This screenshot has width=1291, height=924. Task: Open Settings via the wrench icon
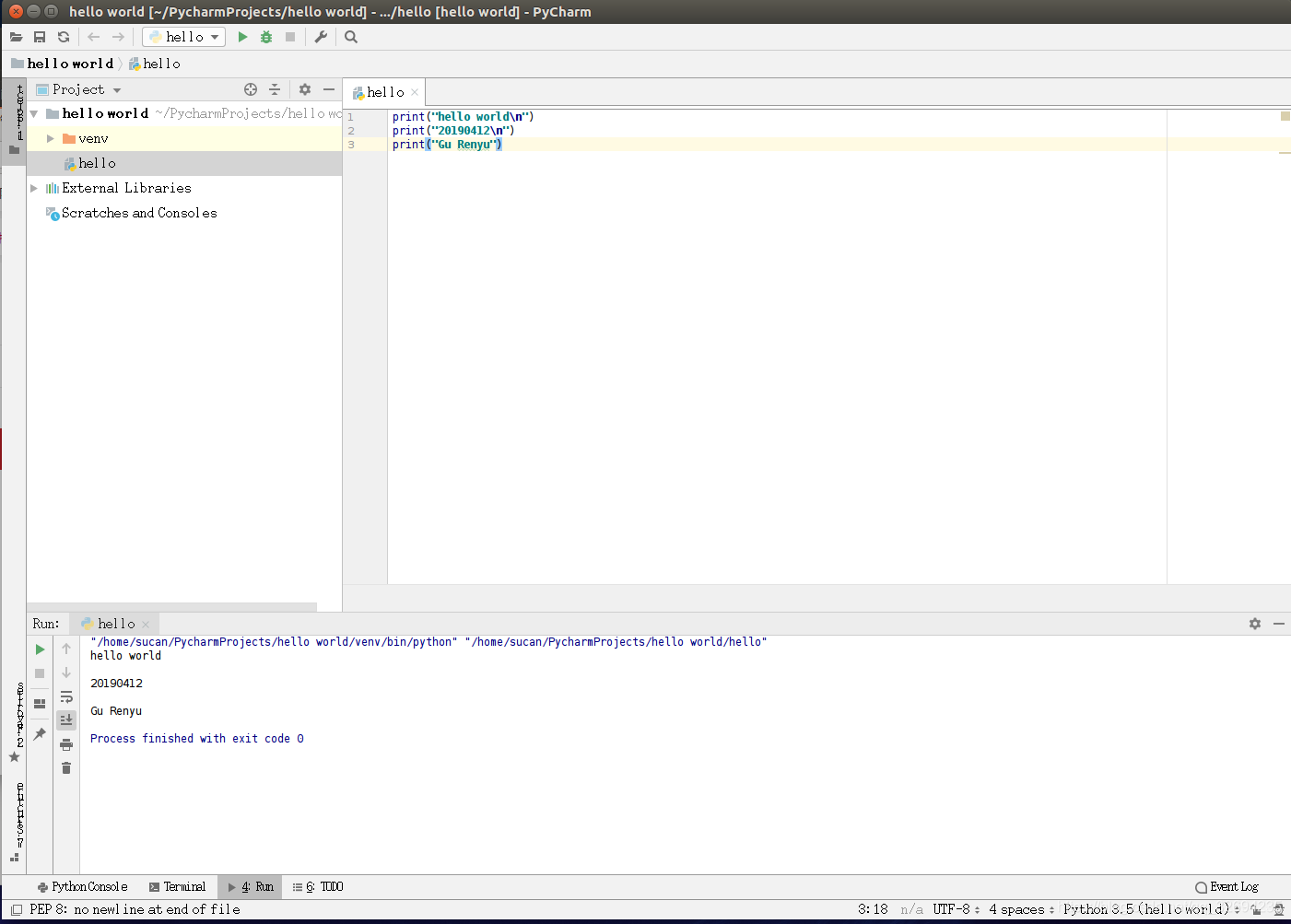(321, 37)
